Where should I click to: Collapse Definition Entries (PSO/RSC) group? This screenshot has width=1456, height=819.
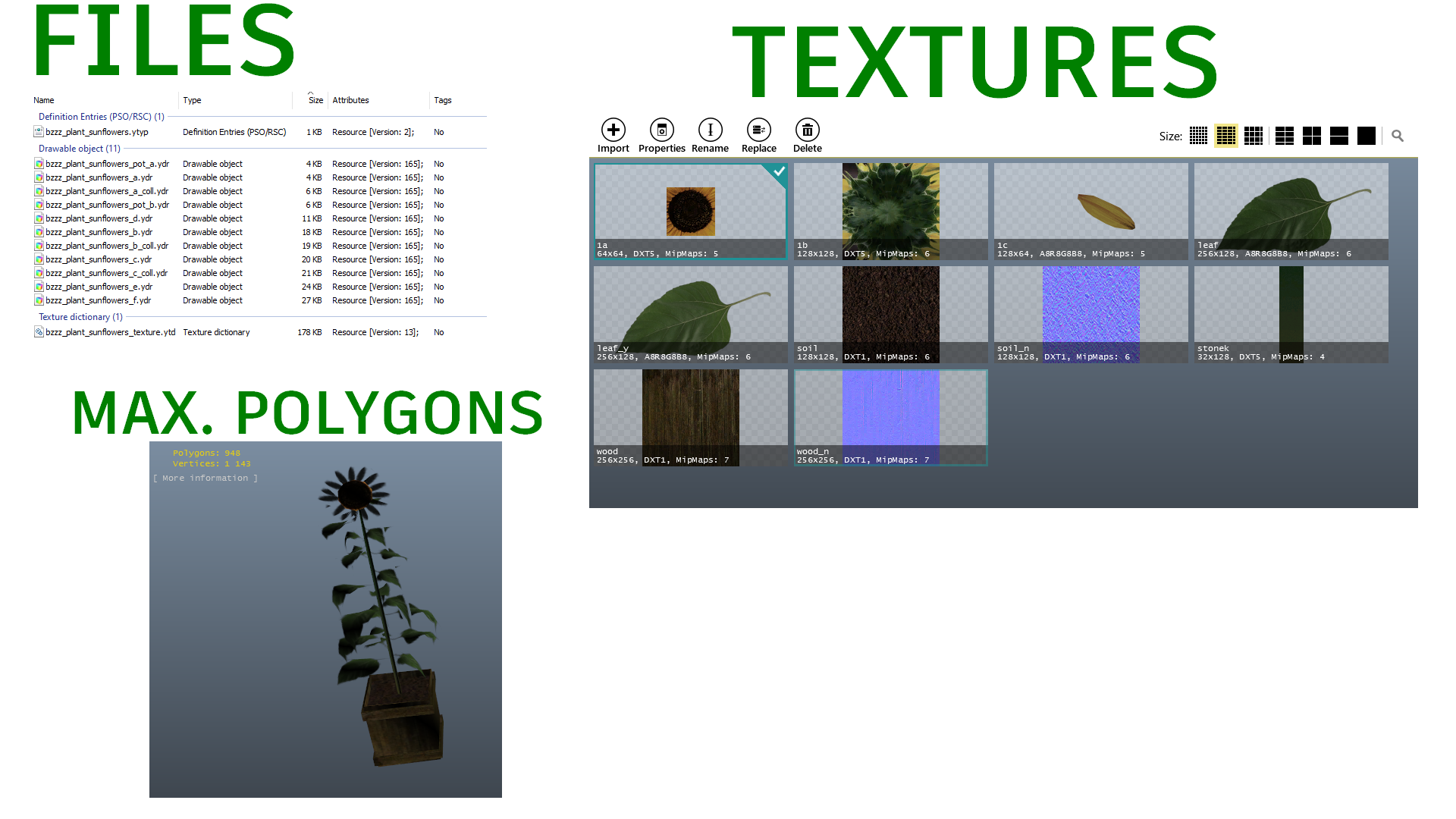pos(101,117)
